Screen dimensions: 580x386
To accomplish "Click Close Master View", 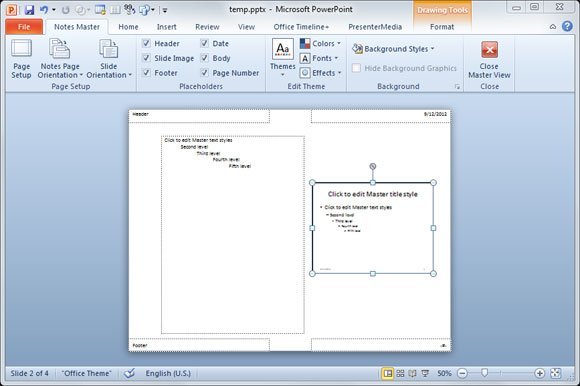I will [489, 59].
